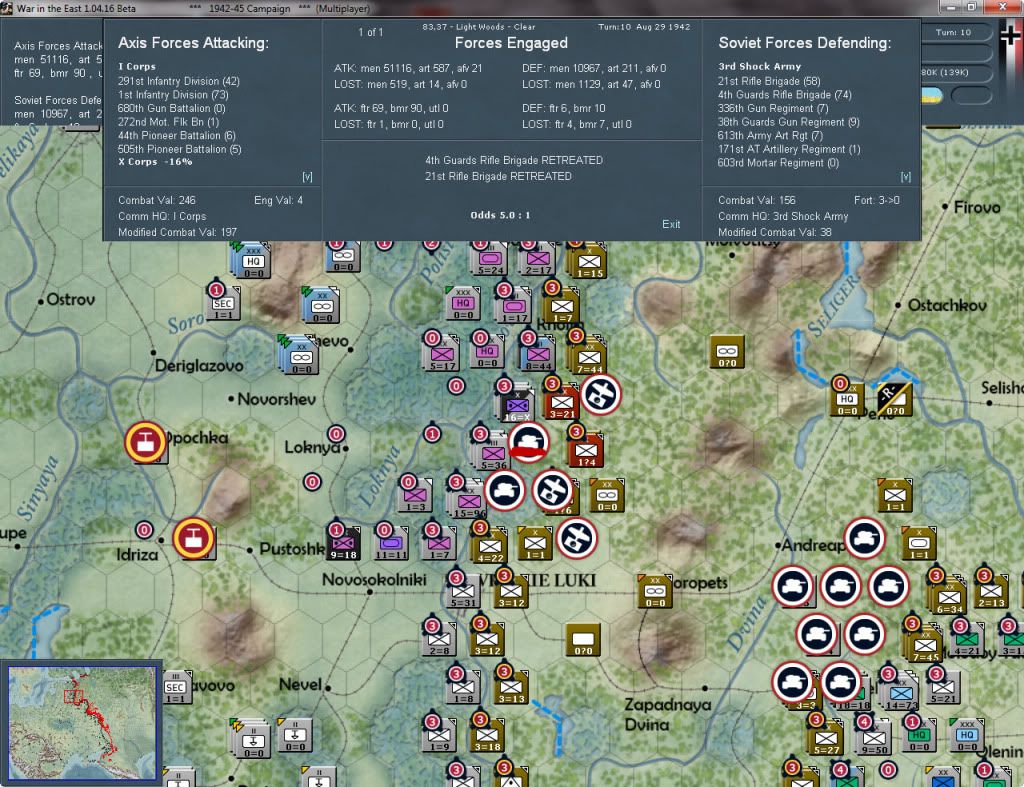
Task: Select the Soviet 3=13 rifle counter
Action: [x=511, y=688]
